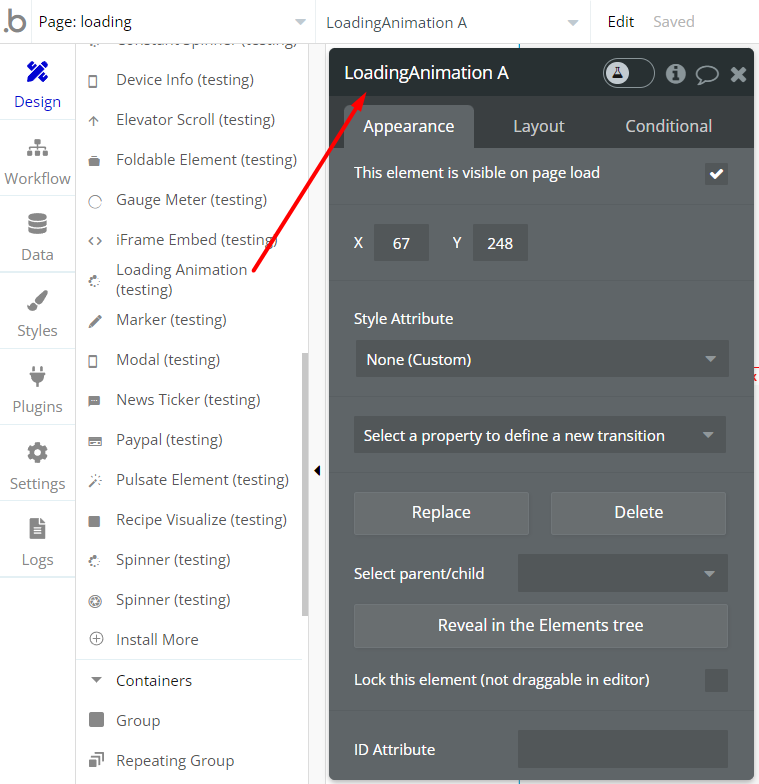Click the Pulsate Element wand icon

pos(95,480)
